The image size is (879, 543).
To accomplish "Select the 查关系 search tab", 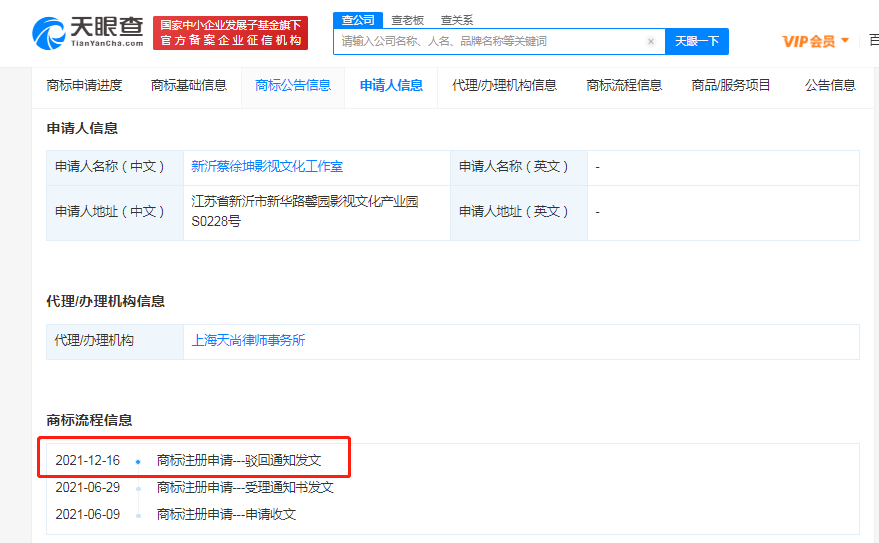I will tap(457, 20).
